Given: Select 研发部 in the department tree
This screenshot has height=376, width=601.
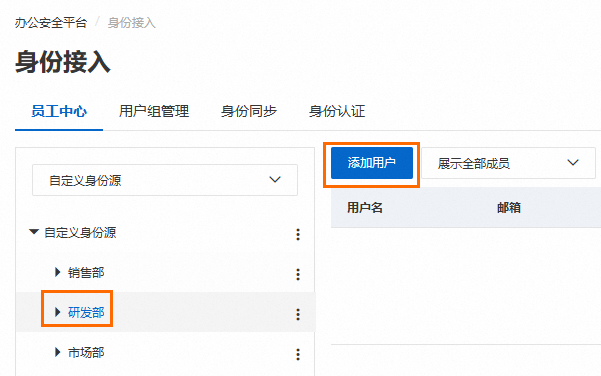Looking at the screenshot, I should coord(86,312).
